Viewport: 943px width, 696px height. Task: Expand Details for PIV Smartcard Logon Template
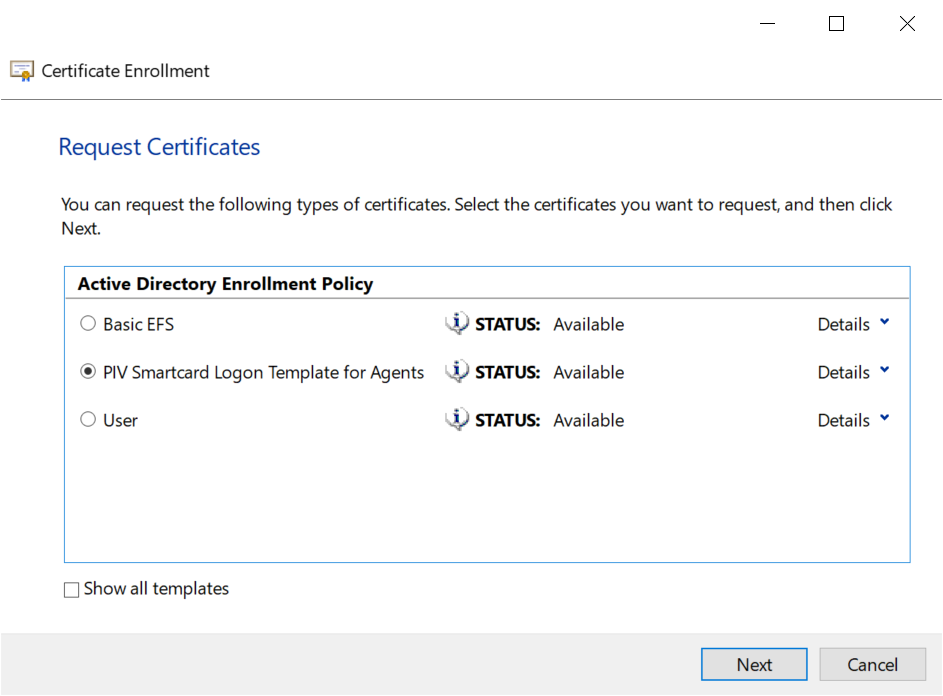pyautogui.click(x=853, y=372)
